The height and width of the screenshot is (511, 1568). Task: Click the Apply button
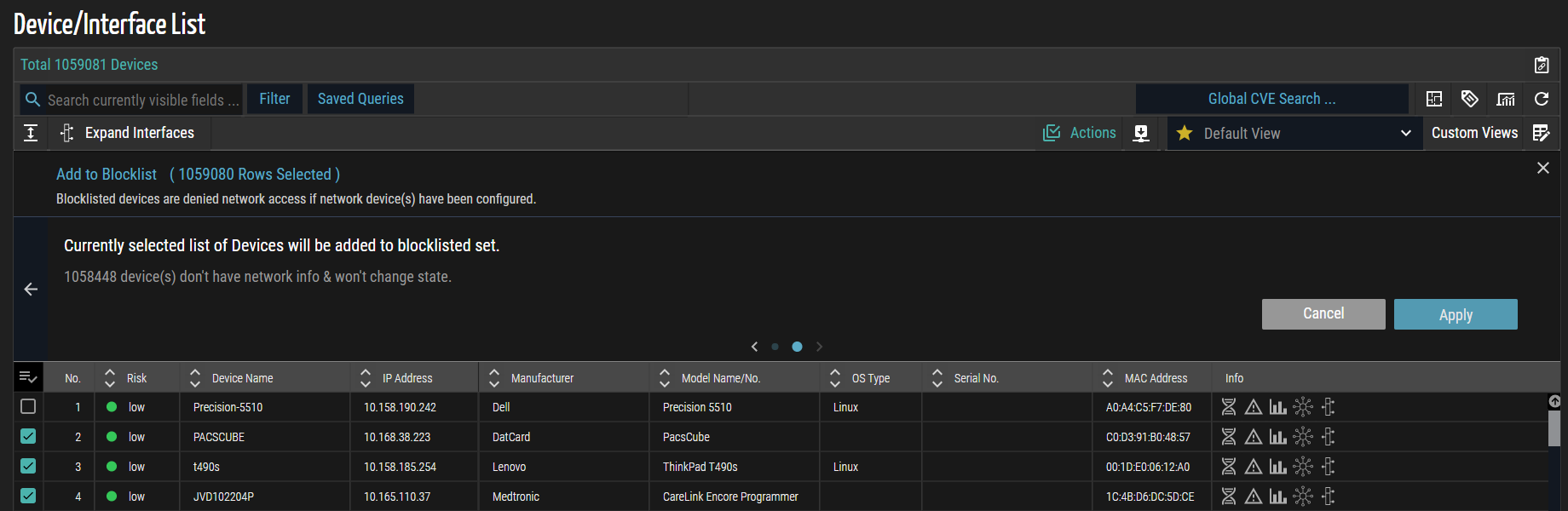1455,314
